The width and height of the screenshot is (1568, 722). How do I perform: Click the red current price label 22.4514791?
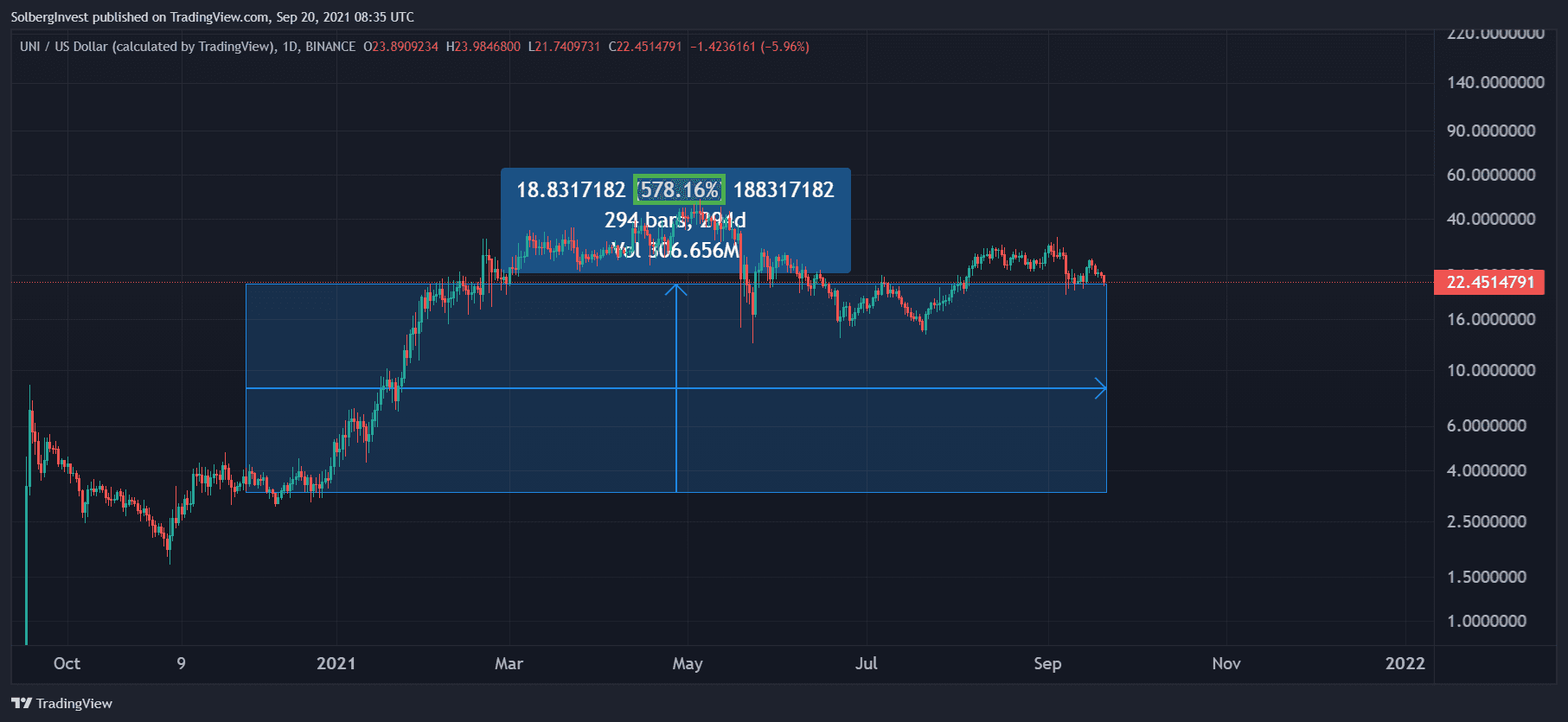click(1489, 282)
